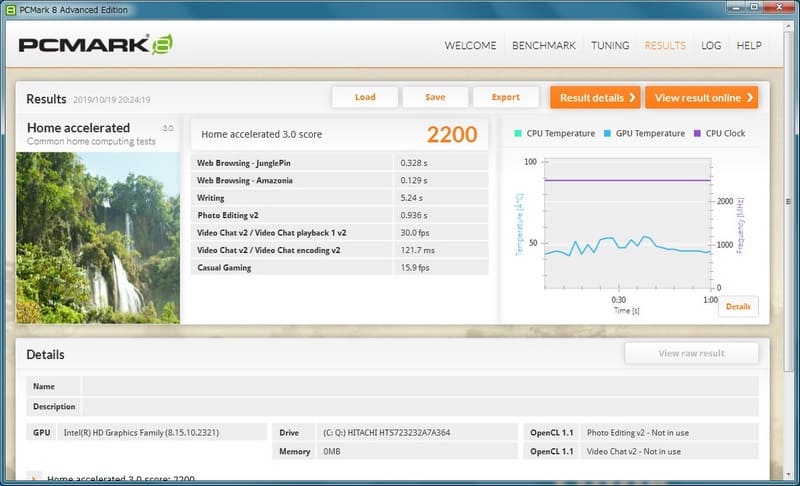Click View result online button
This screenshot has height=486, width=800.
pyautogui.click(x=702, y=97)
